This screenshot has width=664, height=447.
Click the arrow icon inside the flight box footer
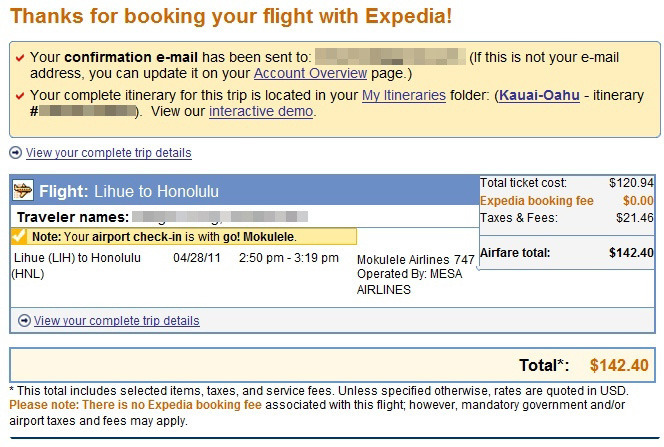[x=24, y=320]
